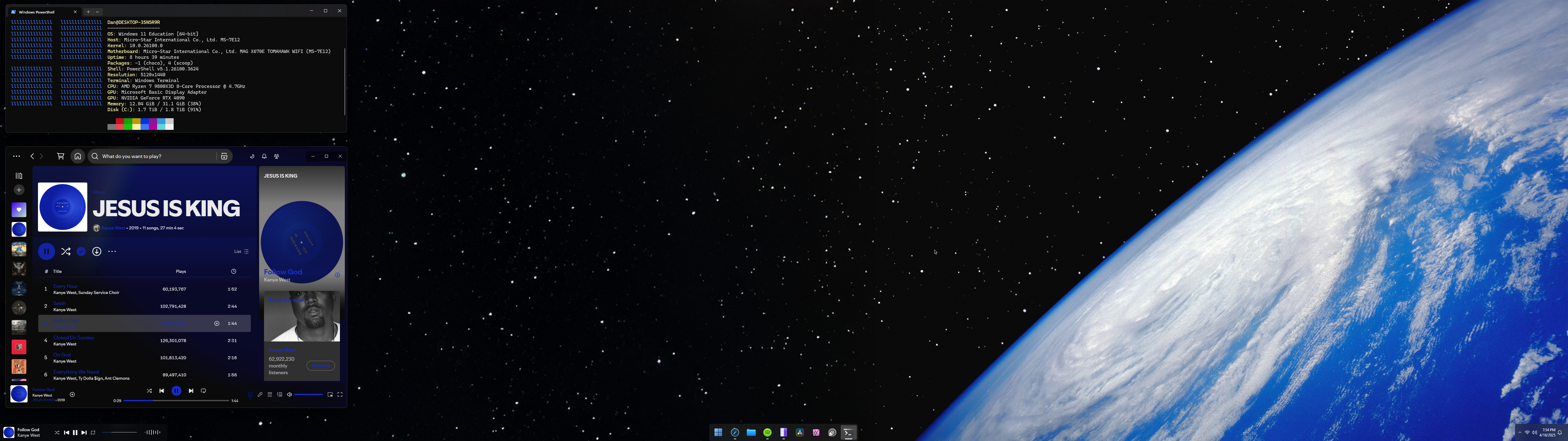Open the Browse icon in search bar
This screenshot has width=1568, height=441.
click(224, 156)
